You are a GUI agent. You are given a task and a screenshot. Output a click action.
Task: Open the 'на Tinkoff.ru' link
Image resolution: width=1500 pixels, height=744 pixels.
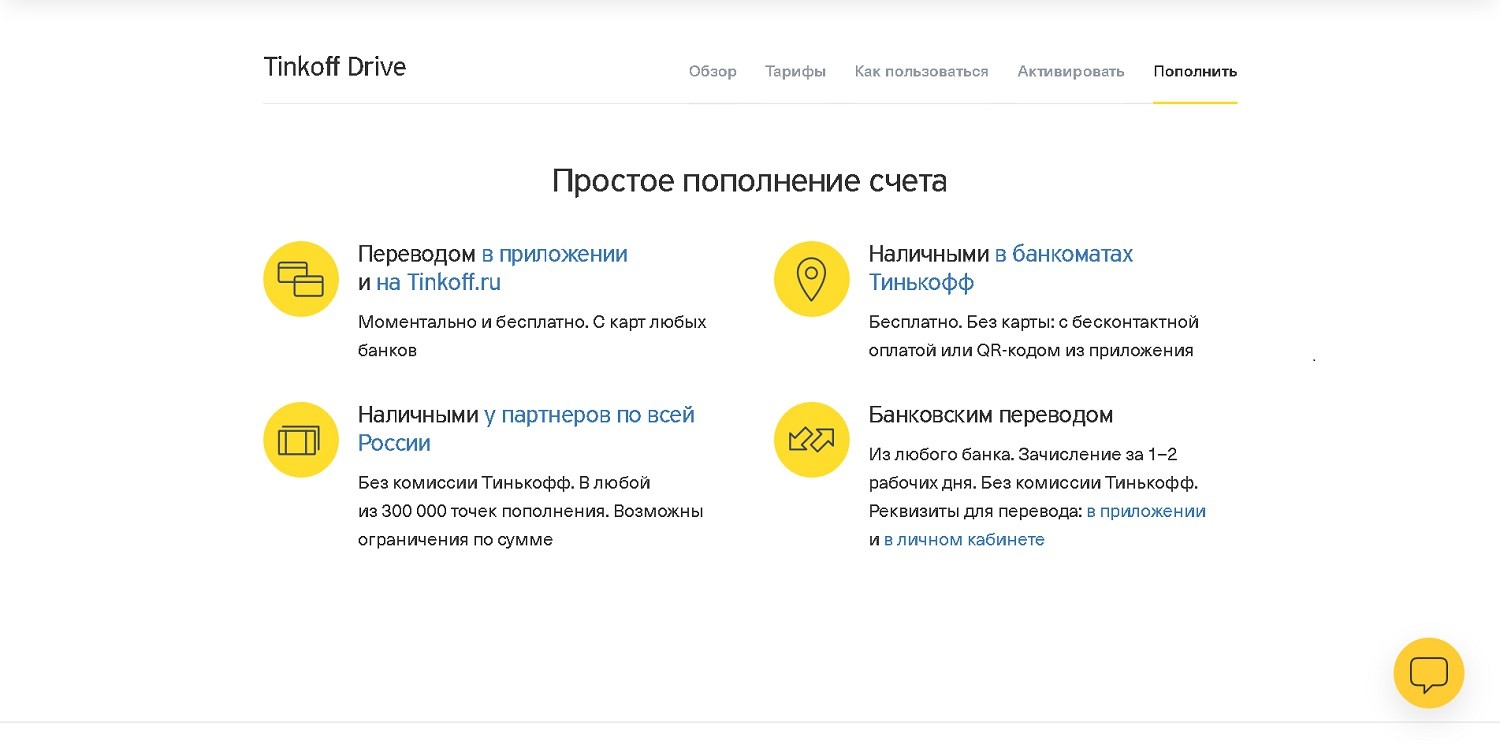(438, 283)
